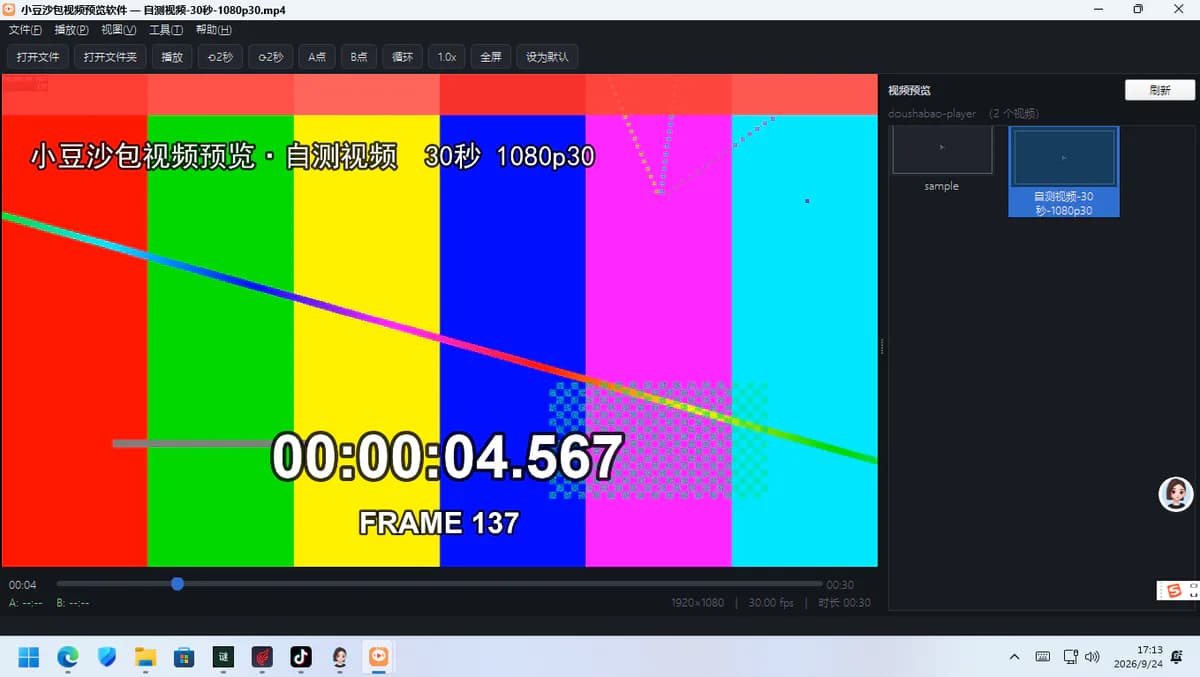Open the blue shield app on the taskbar
Viewport: 1200px width, 677px height.
(107, 657)
